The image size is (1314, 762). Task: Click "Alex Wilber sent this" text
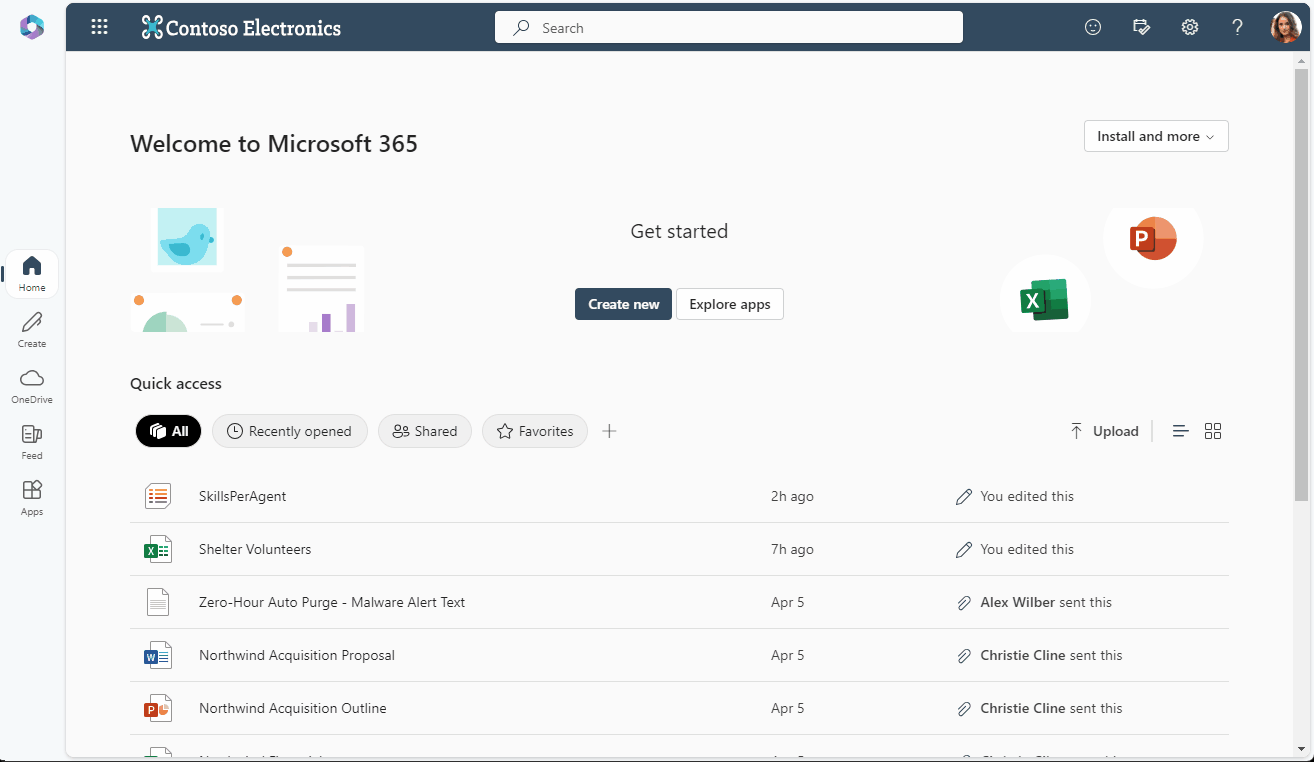tap(1046, 602)
